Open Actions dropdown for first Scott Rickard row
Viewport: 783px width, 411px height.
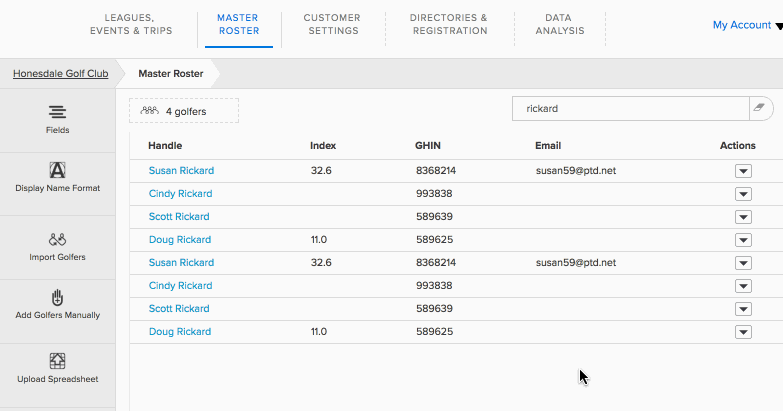(x=743, y=217)
